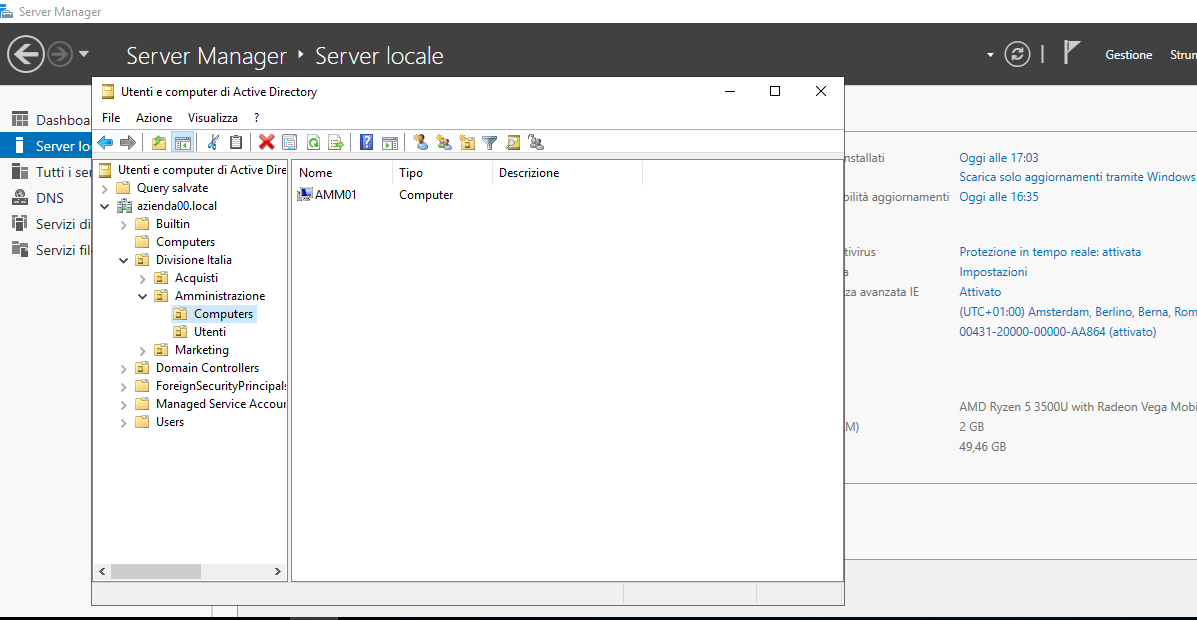Open Server Manager's Gestione menu
Image resolution: width=1197 pixels, height=620 pixels.
[x=1128, y=54]
